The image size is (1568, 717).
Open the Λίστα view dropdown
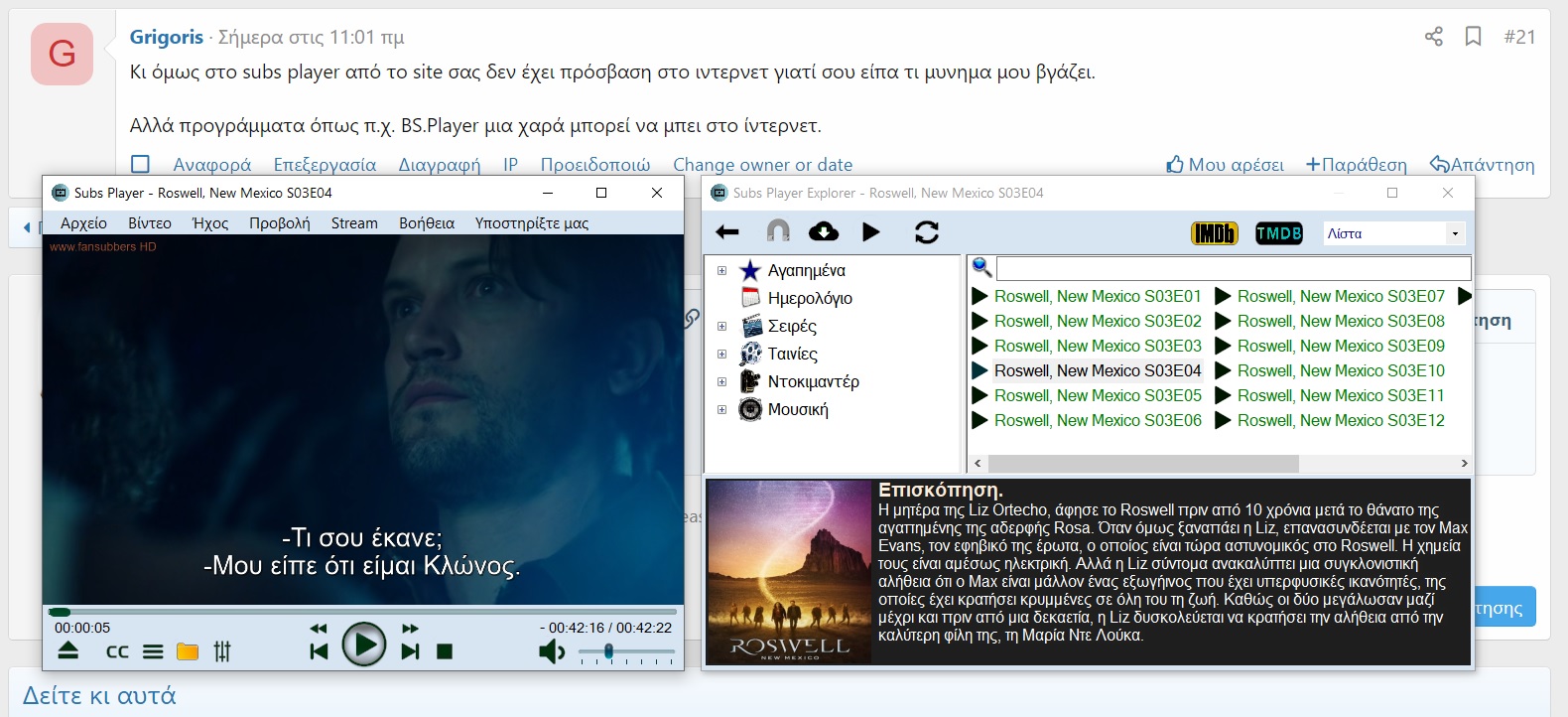(x=1394, y=233)
